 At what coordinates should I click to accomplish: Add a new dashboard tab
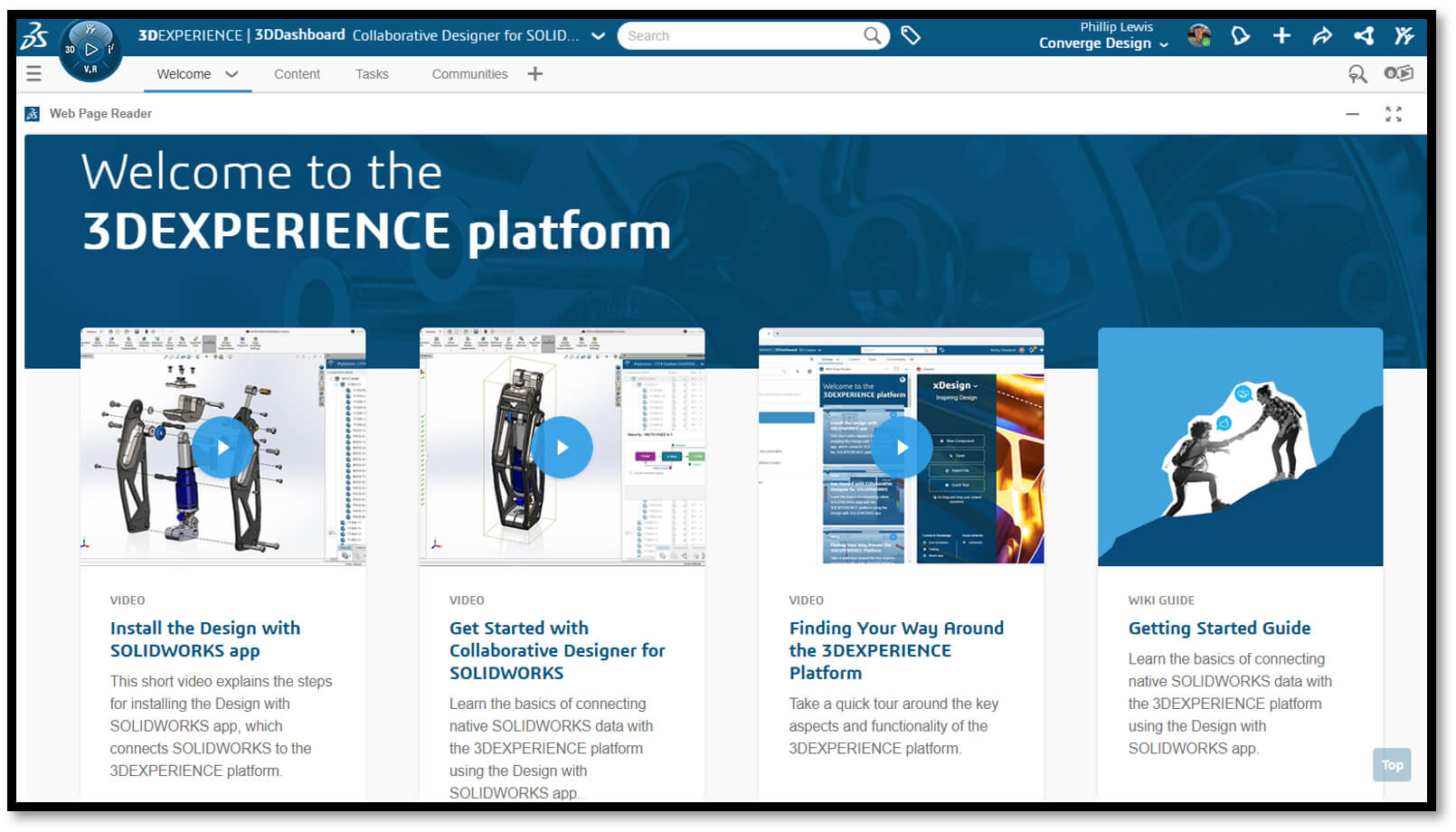535,74
